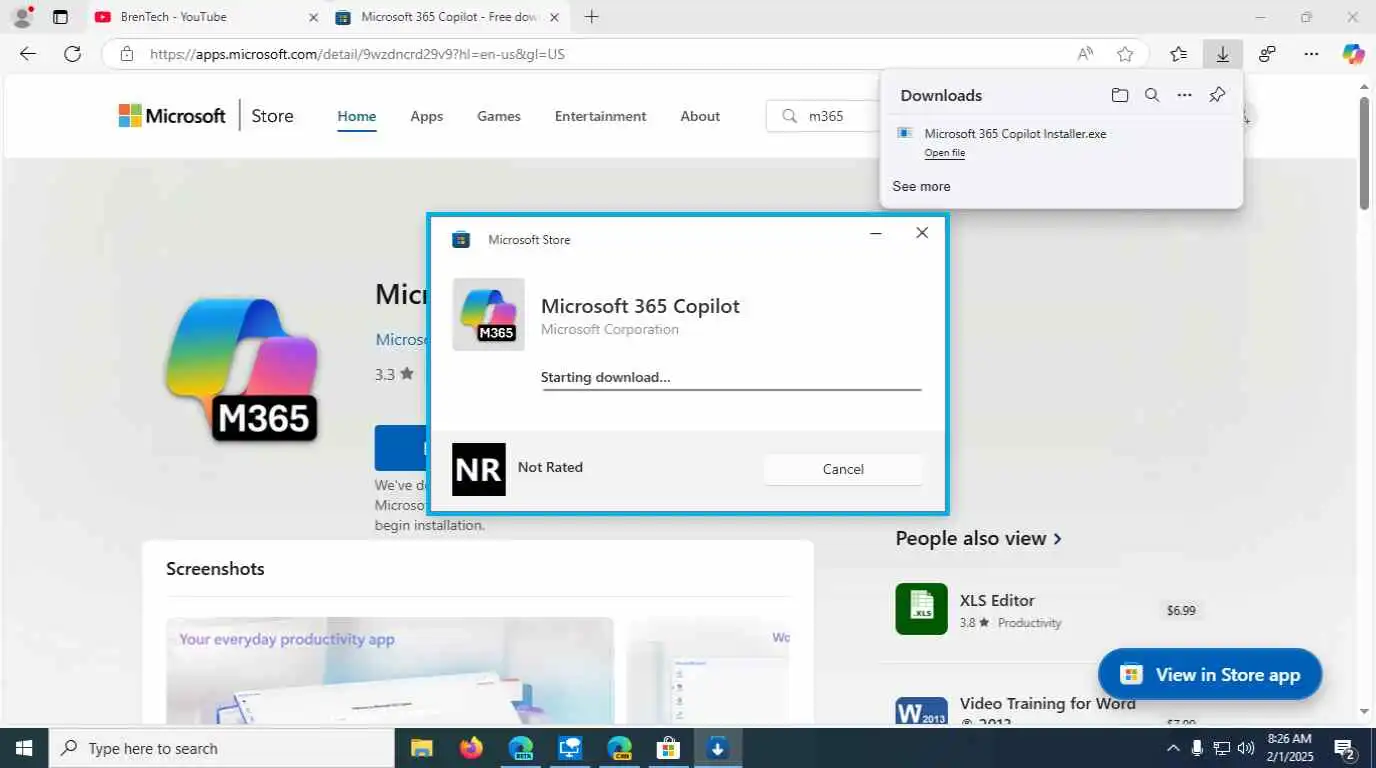This screenshot has height=768, width=1376.
Task: Add this page to favorites
Action: pyautogui.click(x=1125, y=54)
